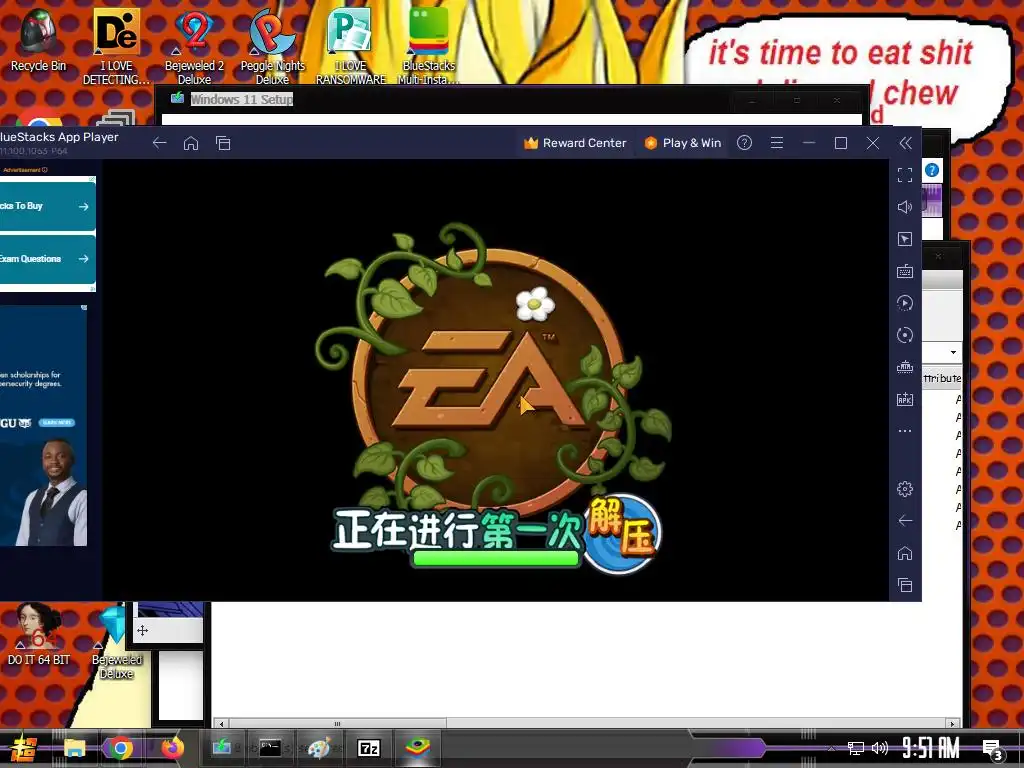Open the Start menu button on taskbar

point(23,748)
